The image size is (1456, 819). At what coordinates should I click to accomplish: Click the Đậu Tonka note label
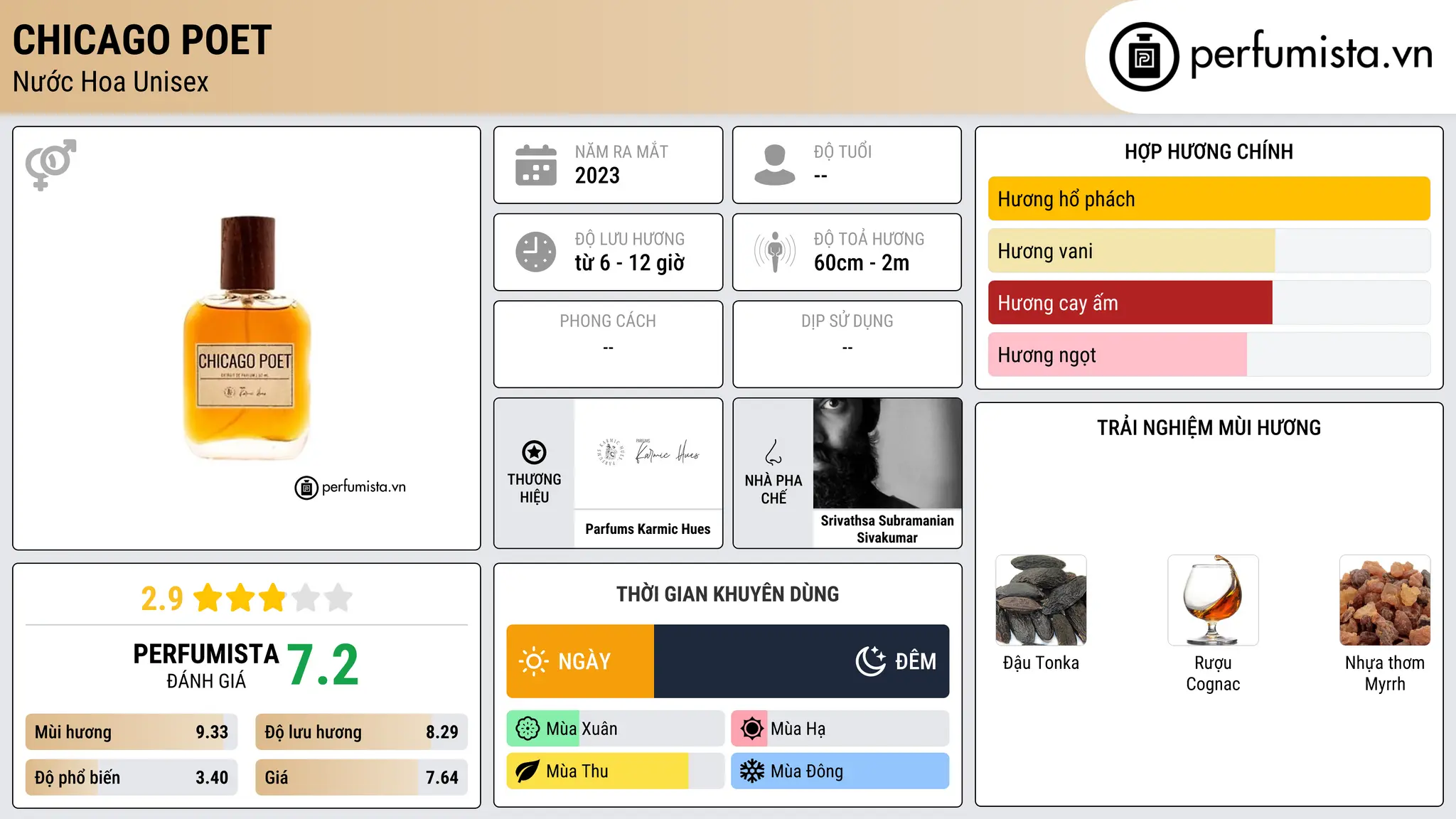point(1041,663)
